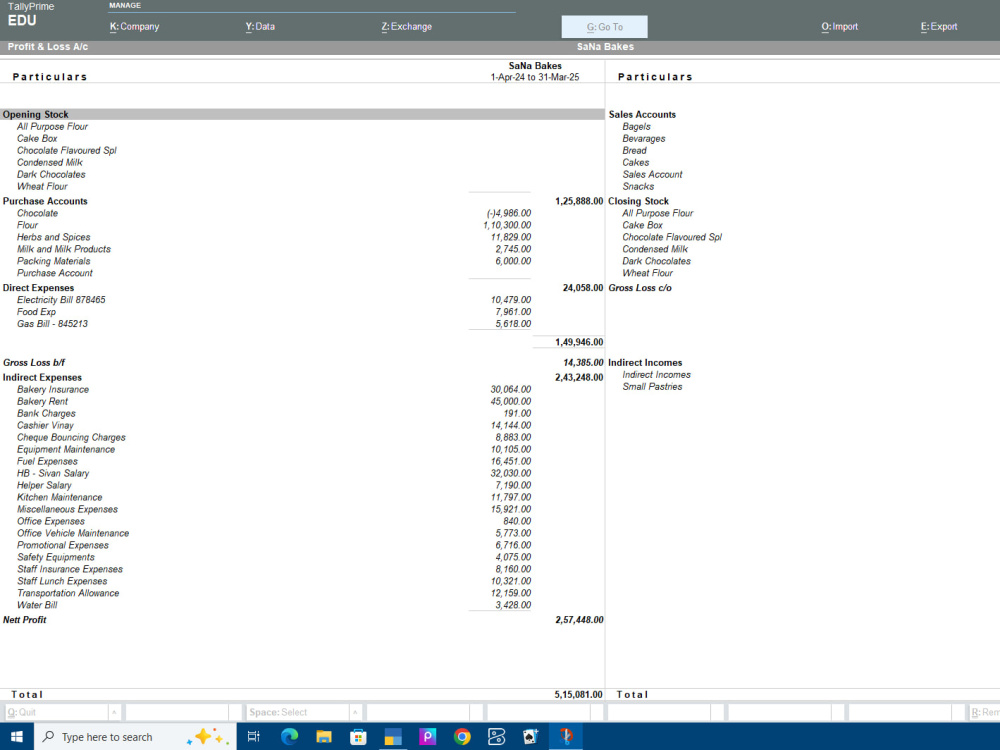The width and height of the screenshot is (1000, 750).
Task: Select the Water Bill ledger
Action: (x=37, y=605)
